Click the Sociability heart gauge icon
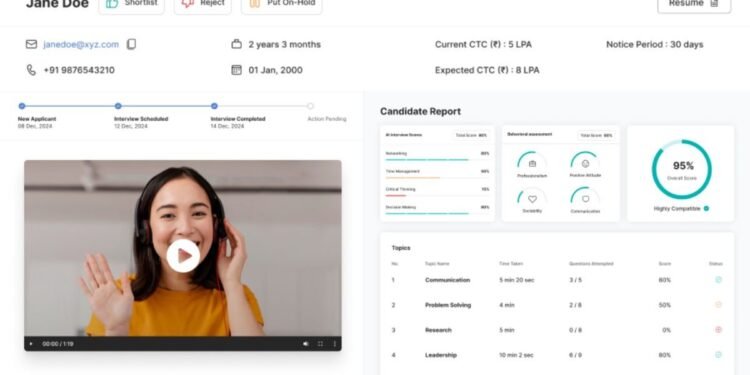This screenshot has height=375, width=750. pyautogui.click(x=532, y=199)
